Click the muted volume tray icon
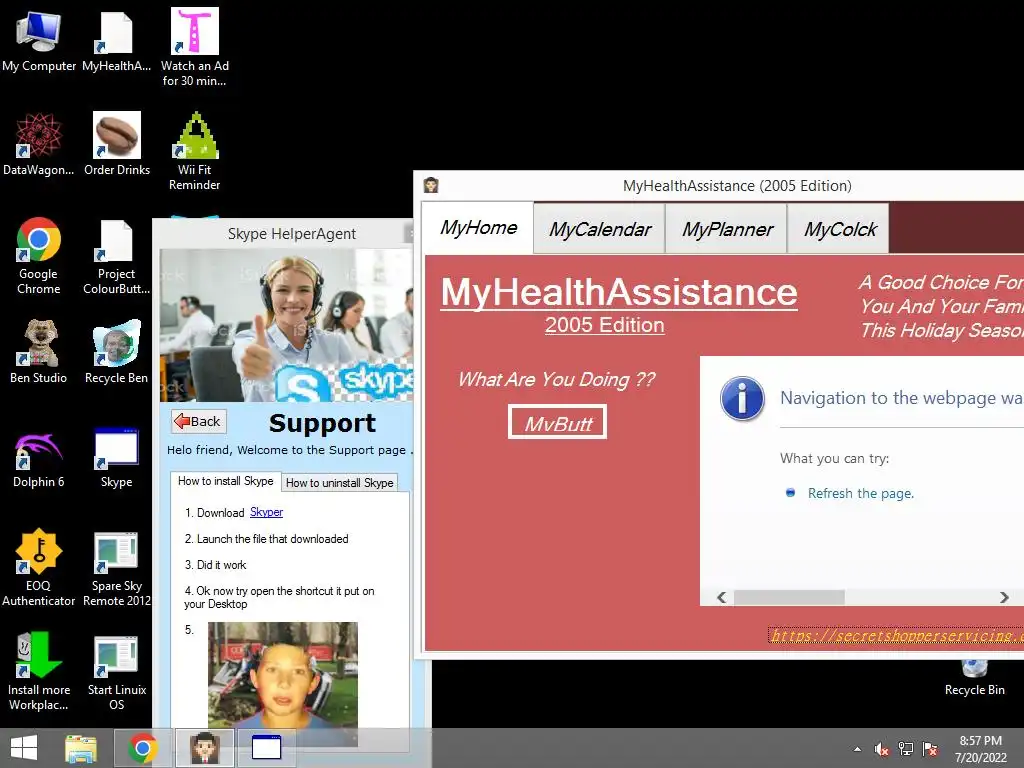 pos(881,749)
